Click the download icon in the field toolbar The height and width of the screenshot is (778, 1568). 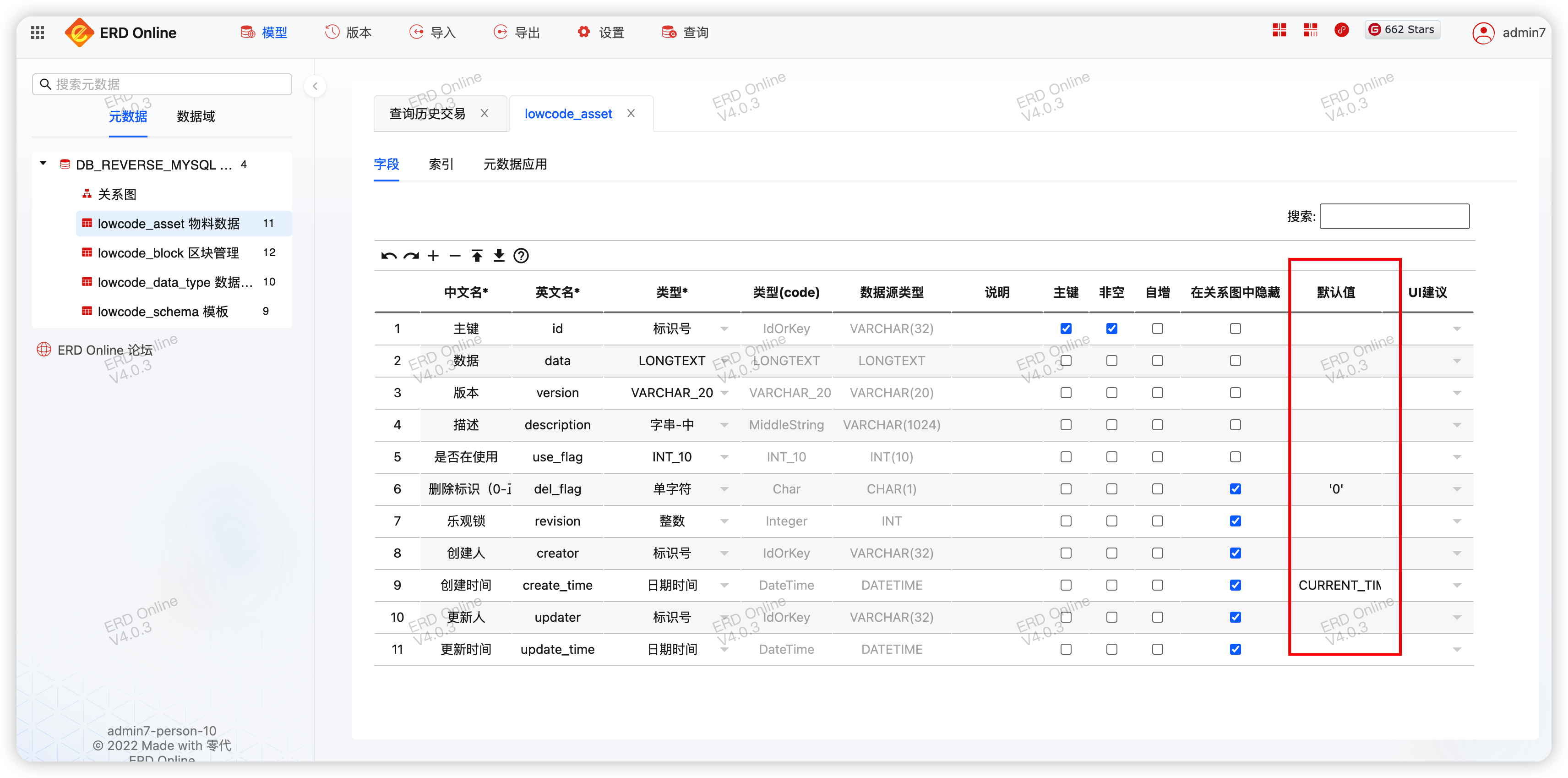(x=499, y=255)
